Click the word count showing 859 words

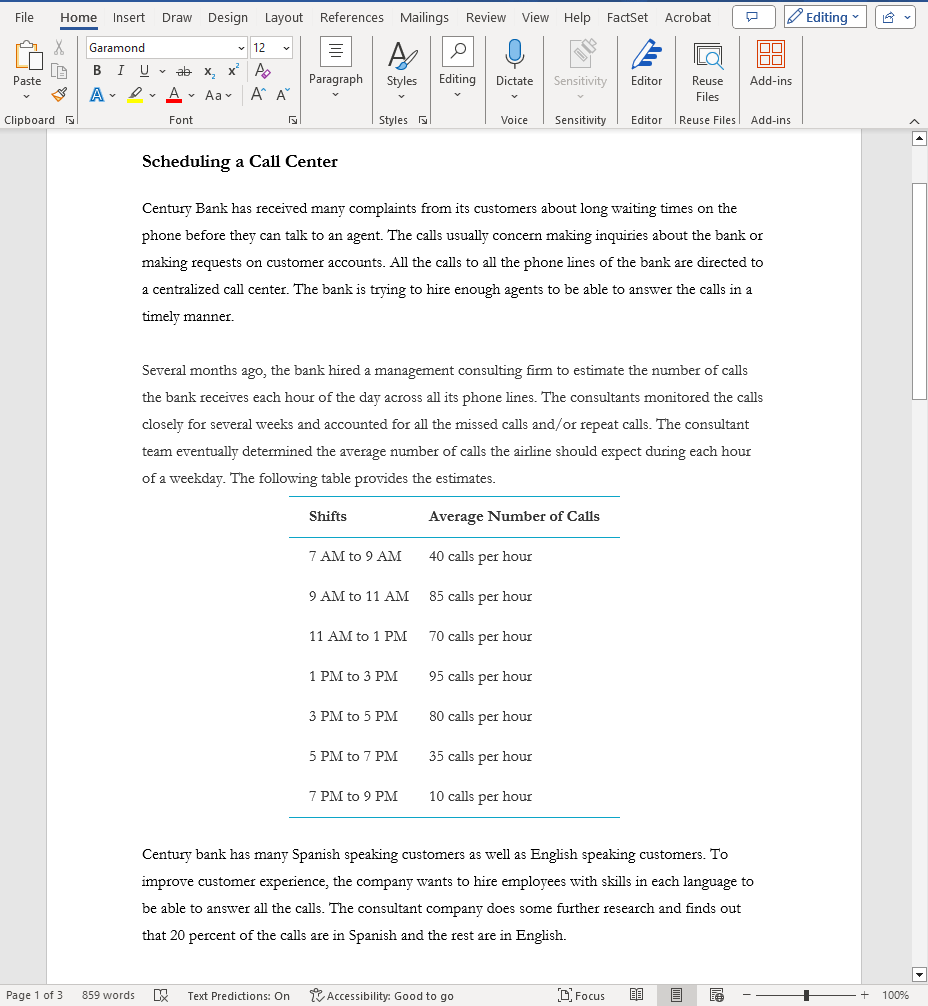coord(107,995)
